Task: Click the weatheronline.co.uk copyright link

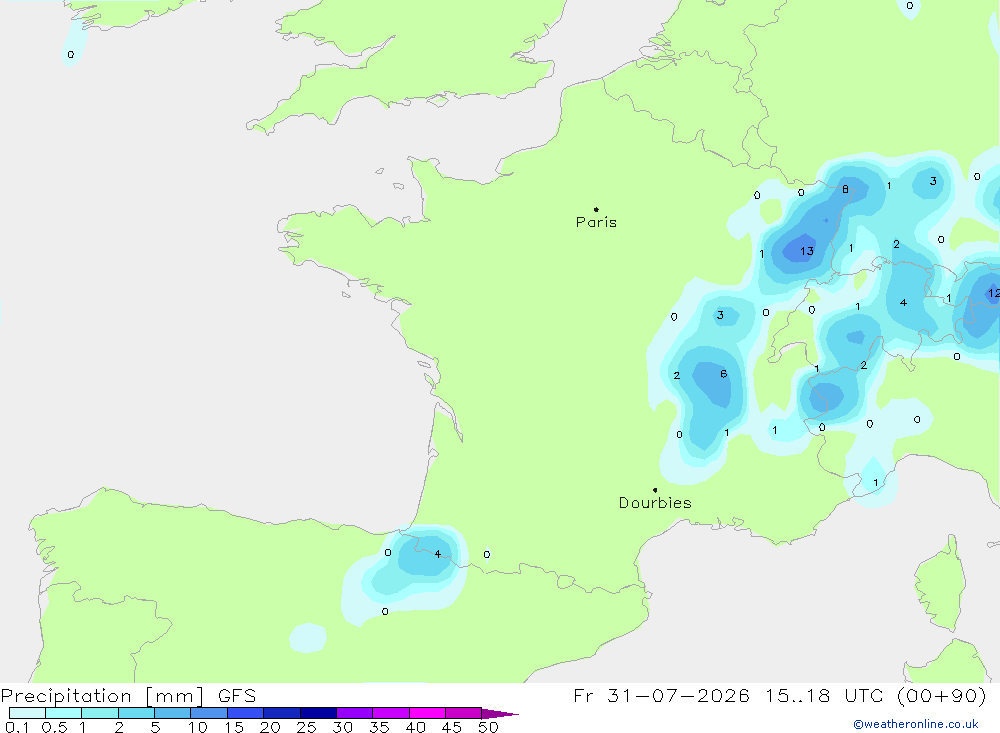Action: (915, 724)
